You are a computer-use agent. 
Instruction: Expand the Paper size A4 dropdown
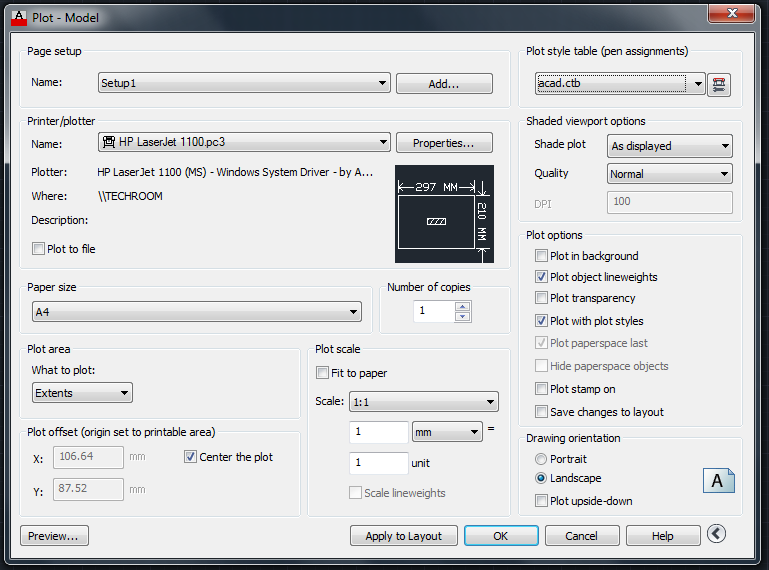(x=197, y=312)
